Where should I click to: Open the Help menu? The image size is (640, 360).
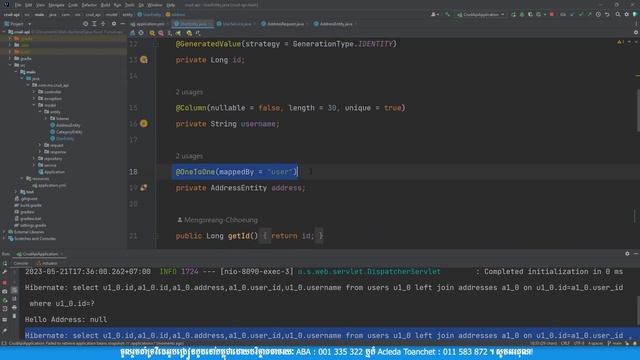(171, 5)
